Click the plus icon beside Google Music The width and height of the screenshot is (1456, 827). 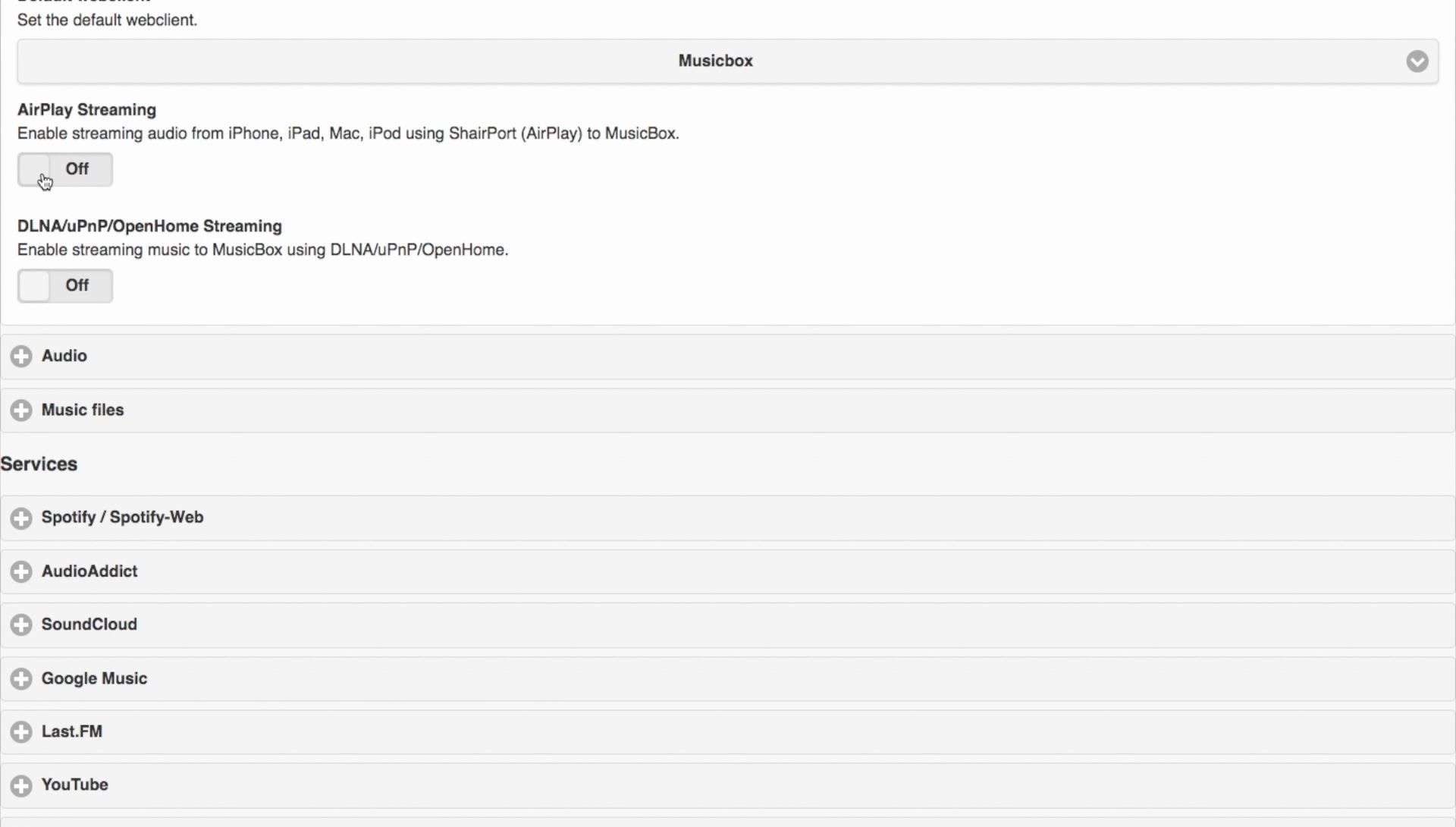(21, 678)
